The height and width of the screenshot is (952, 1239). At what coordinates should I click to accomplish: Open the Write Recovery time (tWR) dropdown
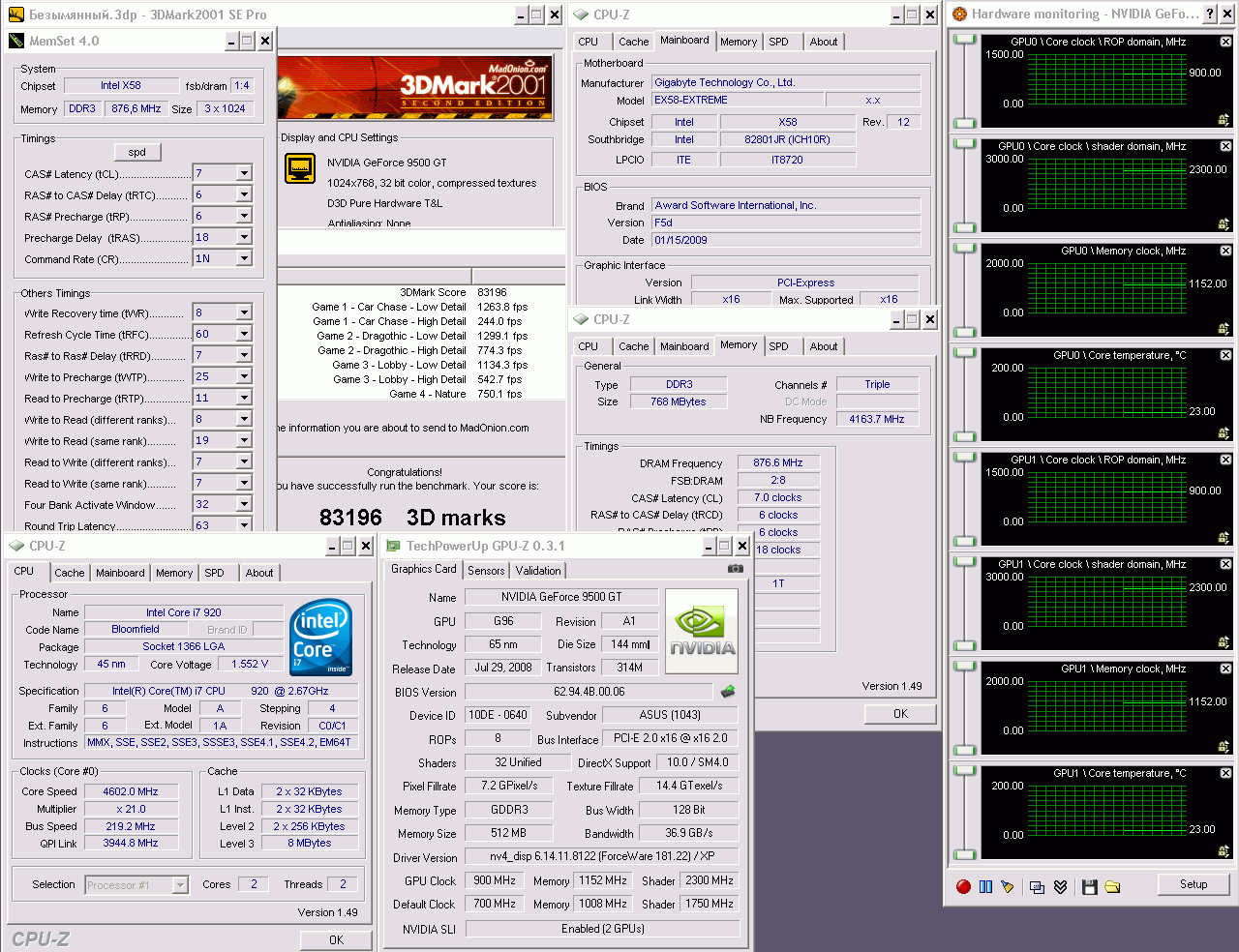click(244, 312)
